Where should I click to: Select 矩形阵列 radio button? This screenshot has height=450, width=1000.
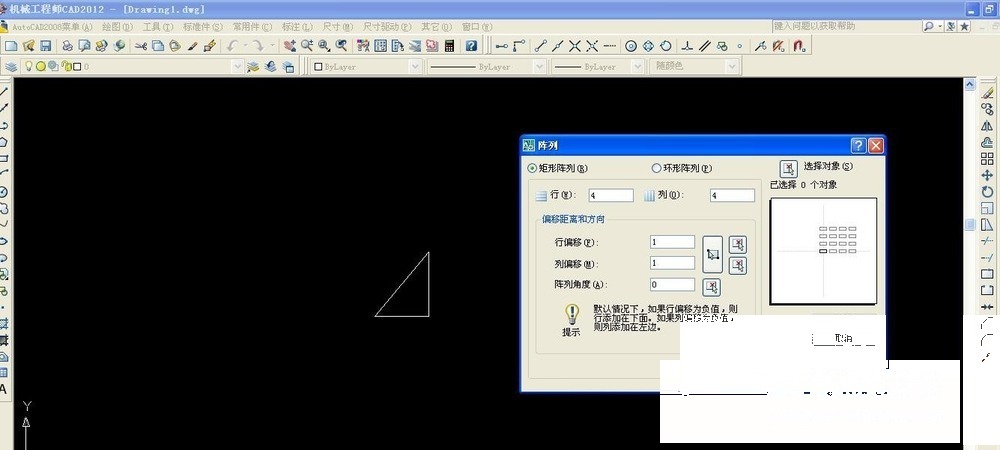tap(532, 169)
